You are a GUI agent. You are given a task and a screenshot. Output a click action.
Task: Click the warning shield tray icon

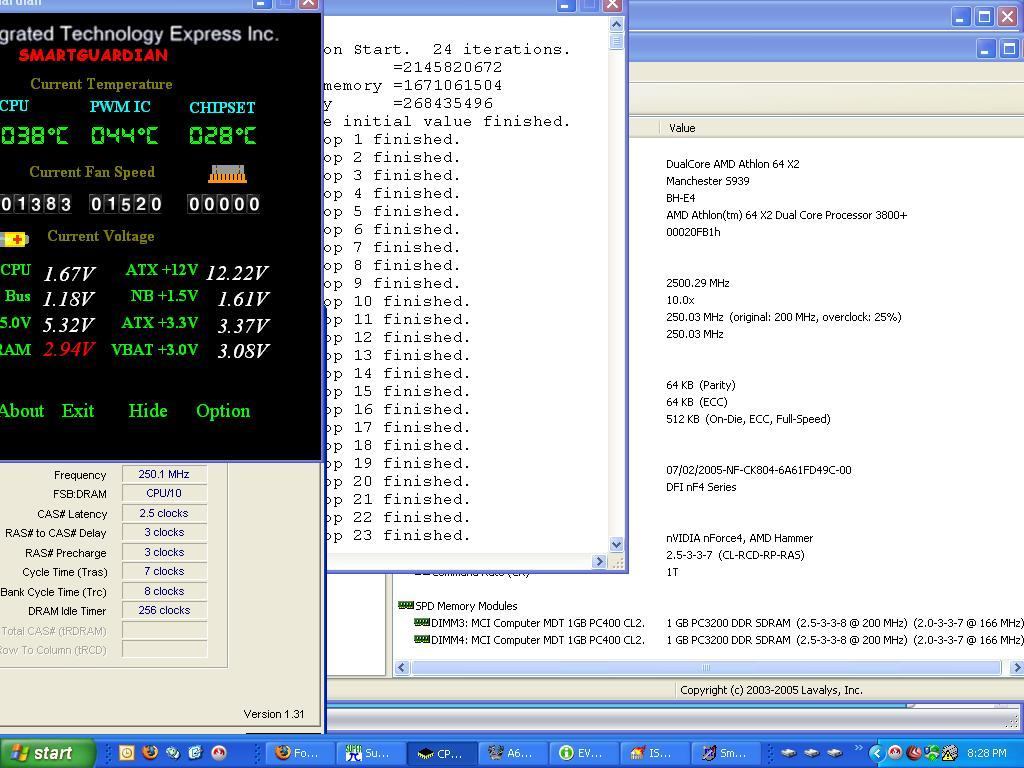click(950, 754)
